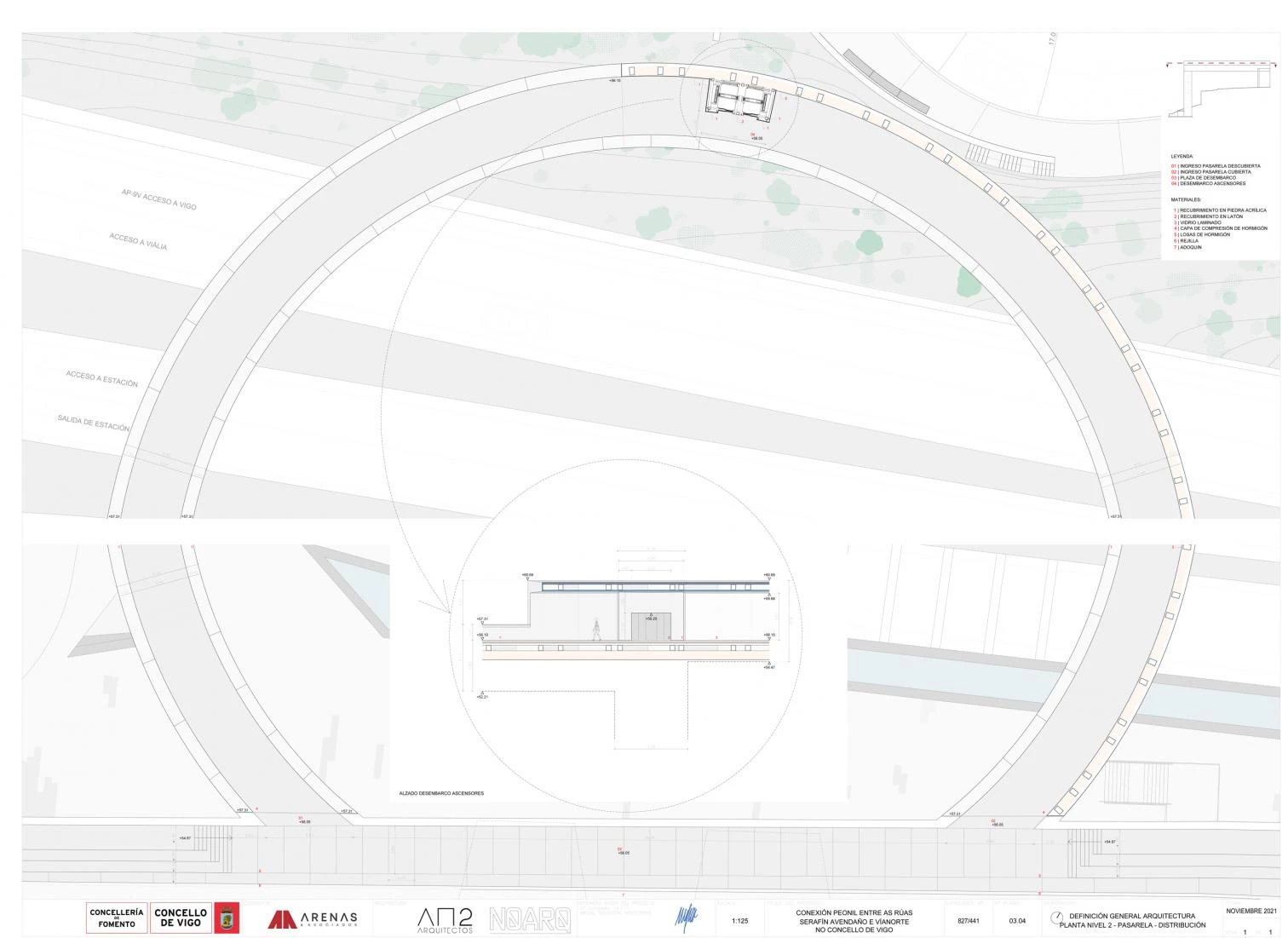Click the 'NOVIEMBRE 2021' date field
1288x938 pixels.
point(1251,911)
